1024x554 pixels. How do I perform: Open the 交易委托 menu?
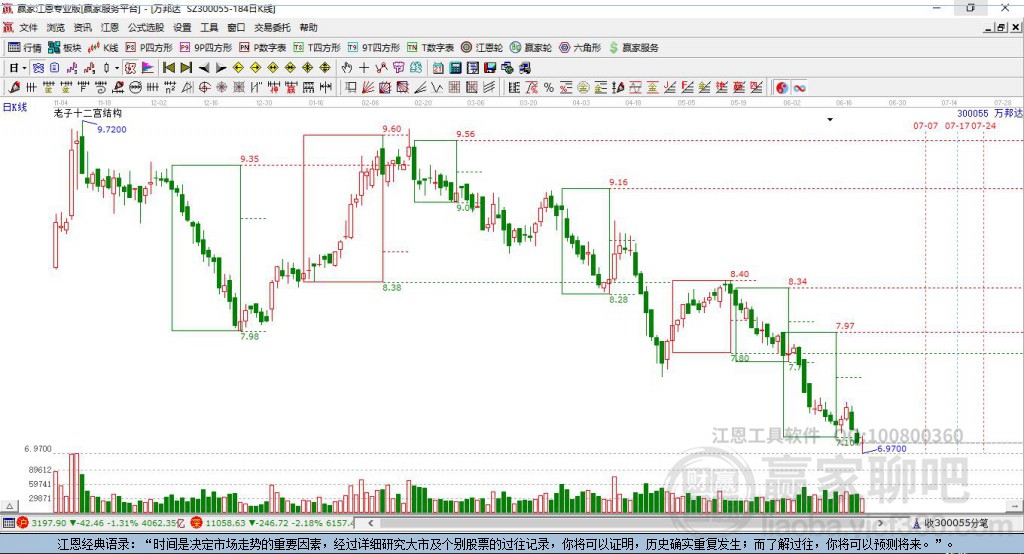272,27
